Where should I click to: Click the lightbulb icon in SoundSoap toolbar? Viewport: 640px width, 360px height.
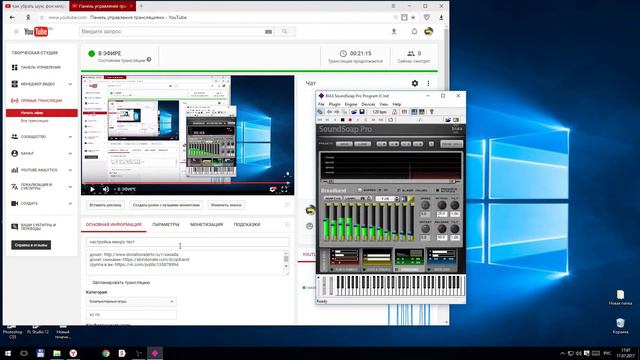(x=431, y=111)
